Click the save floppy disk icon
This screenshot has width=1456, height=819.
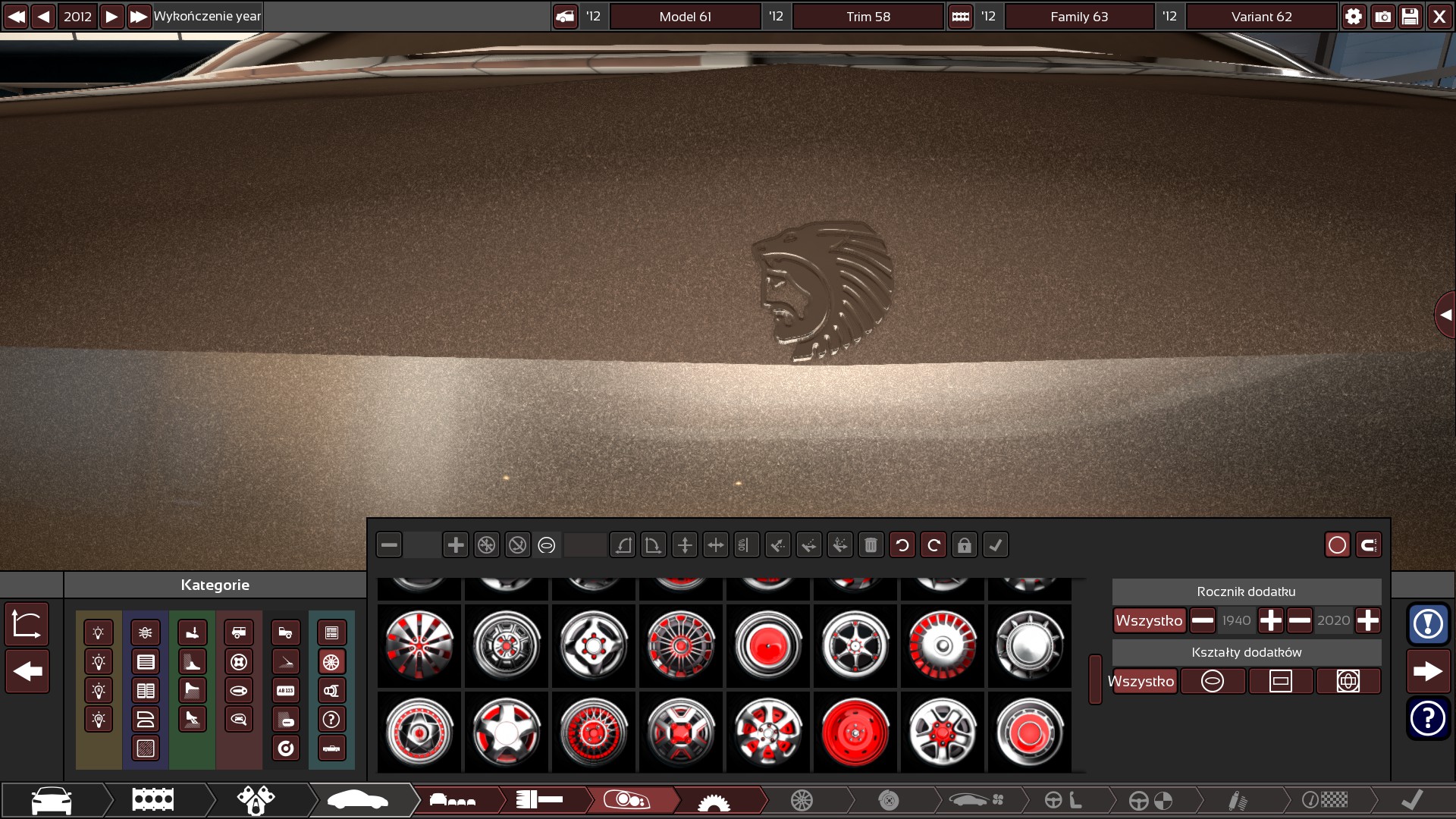tap(1410, 17)
